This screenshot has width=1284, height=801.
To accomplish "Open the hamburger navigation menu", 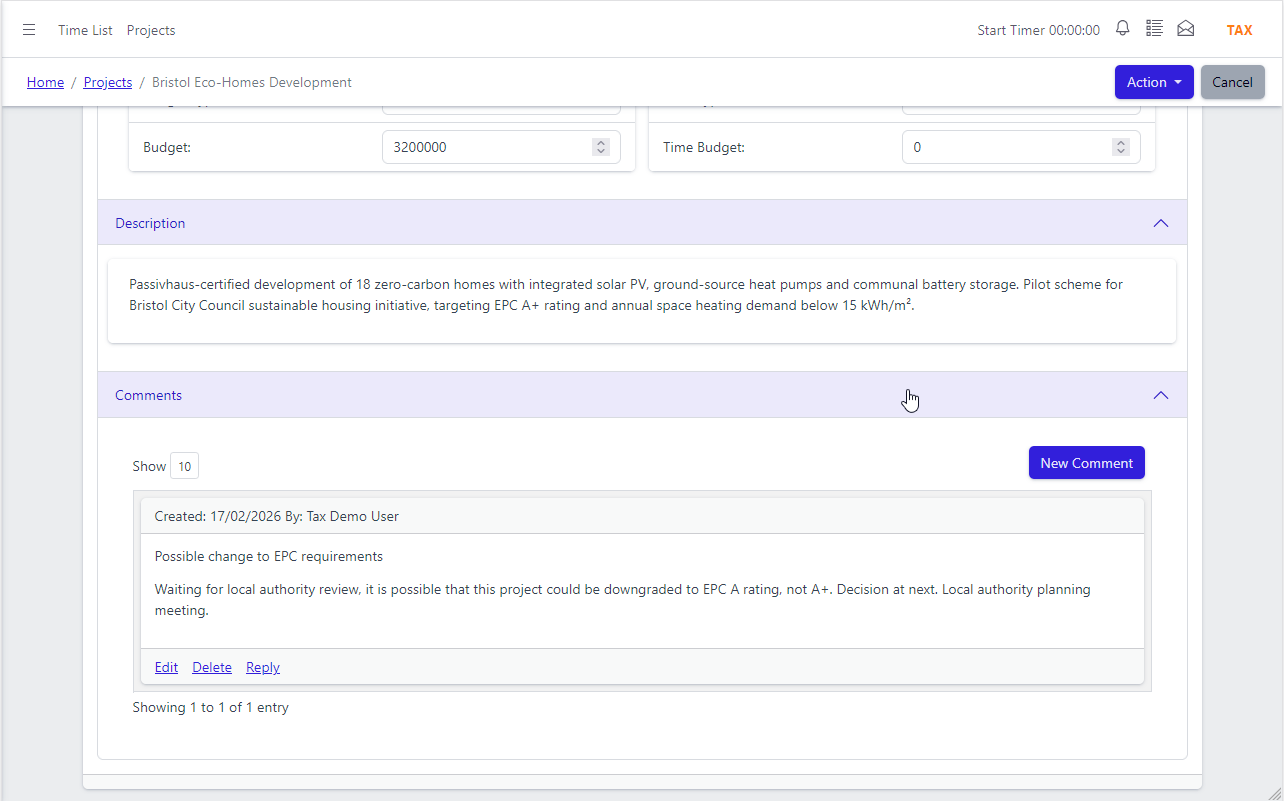I will (29, 30).
